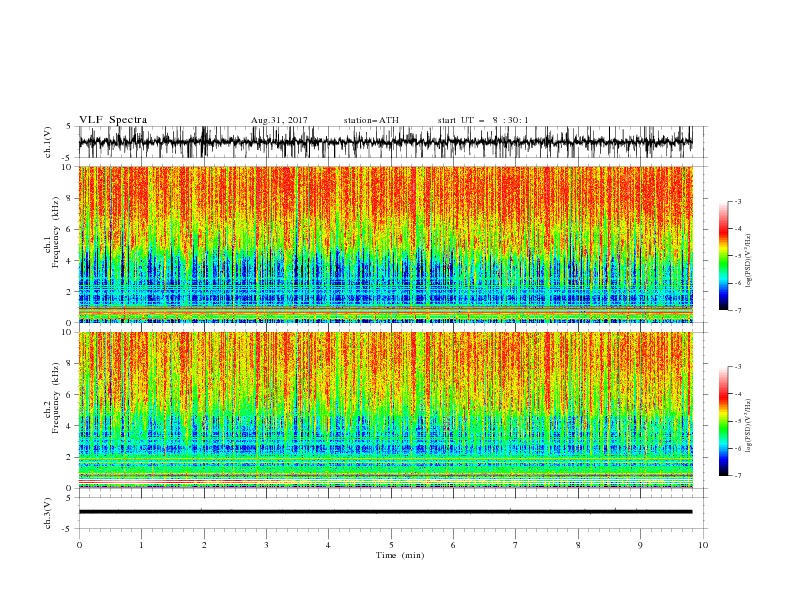Click time axis tick label "2"
Screen dimensions: 792x612
(x=204, y=545)
